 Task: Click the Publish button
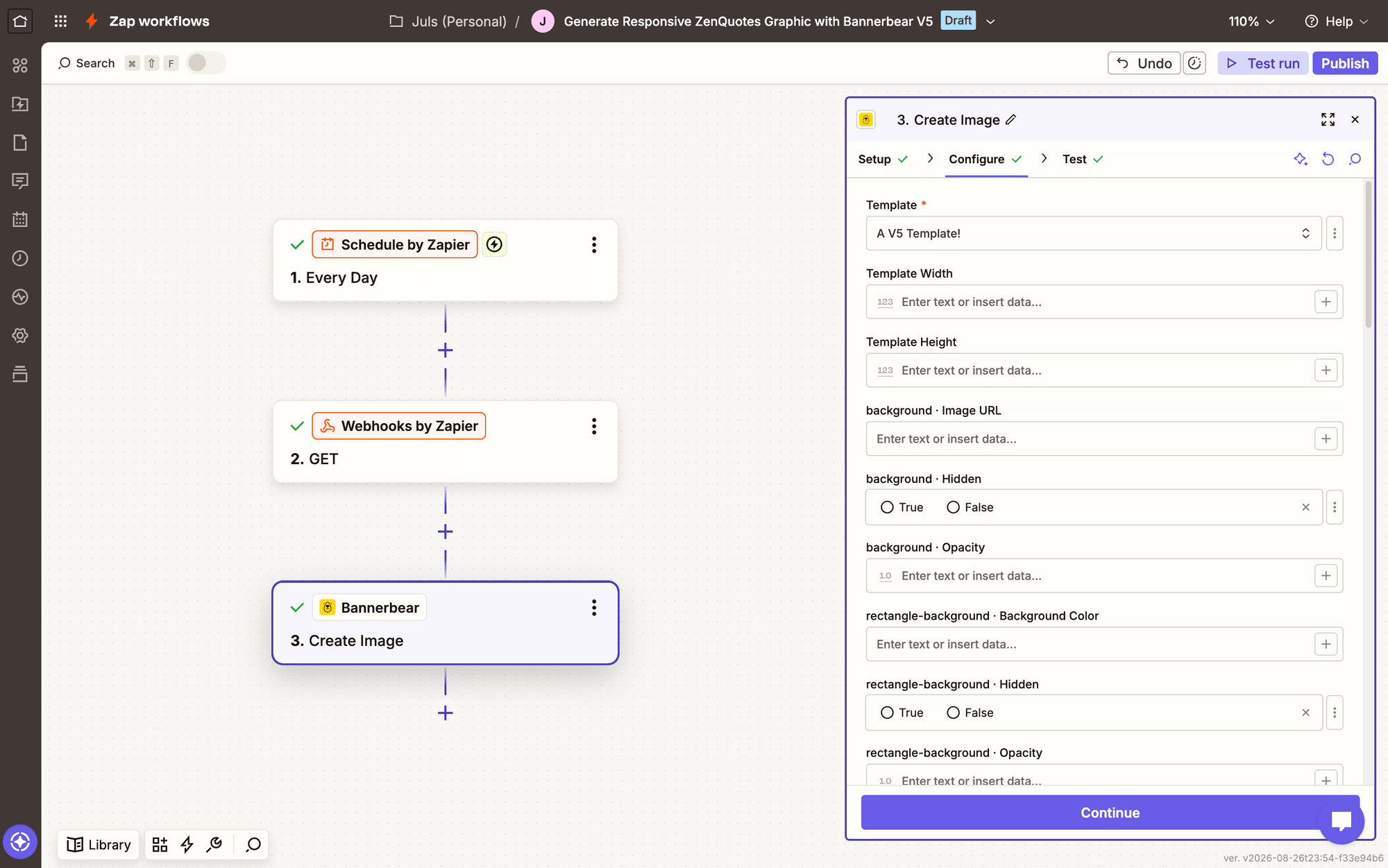1344,63
